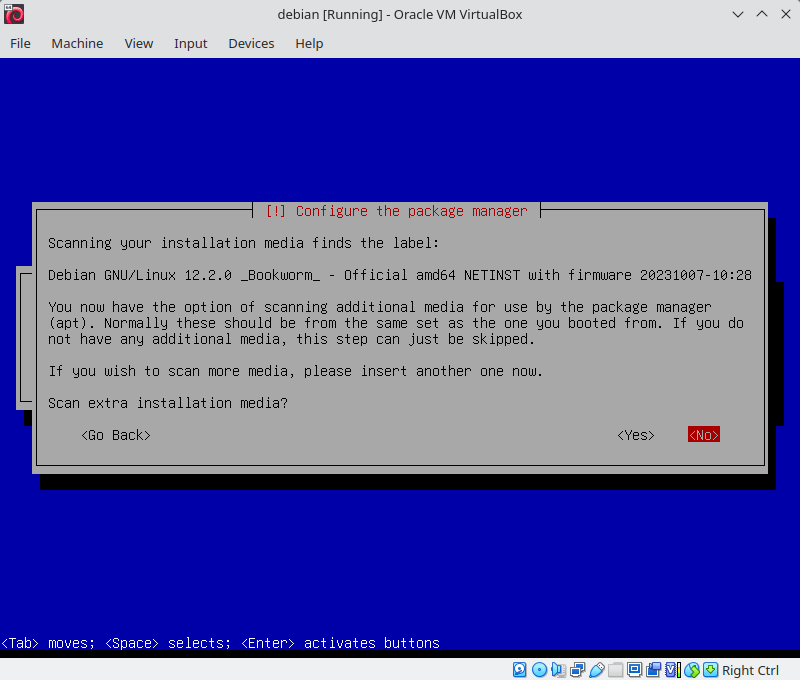Click the hard disk activity icon
This screenshot has width=800, height=680.
point(519,670)
